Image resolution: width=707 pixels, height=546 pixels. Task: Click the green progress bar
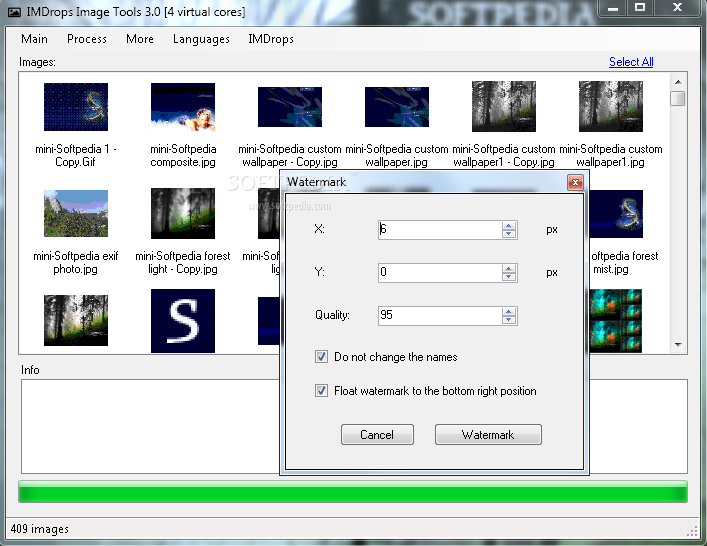(353, 491)
